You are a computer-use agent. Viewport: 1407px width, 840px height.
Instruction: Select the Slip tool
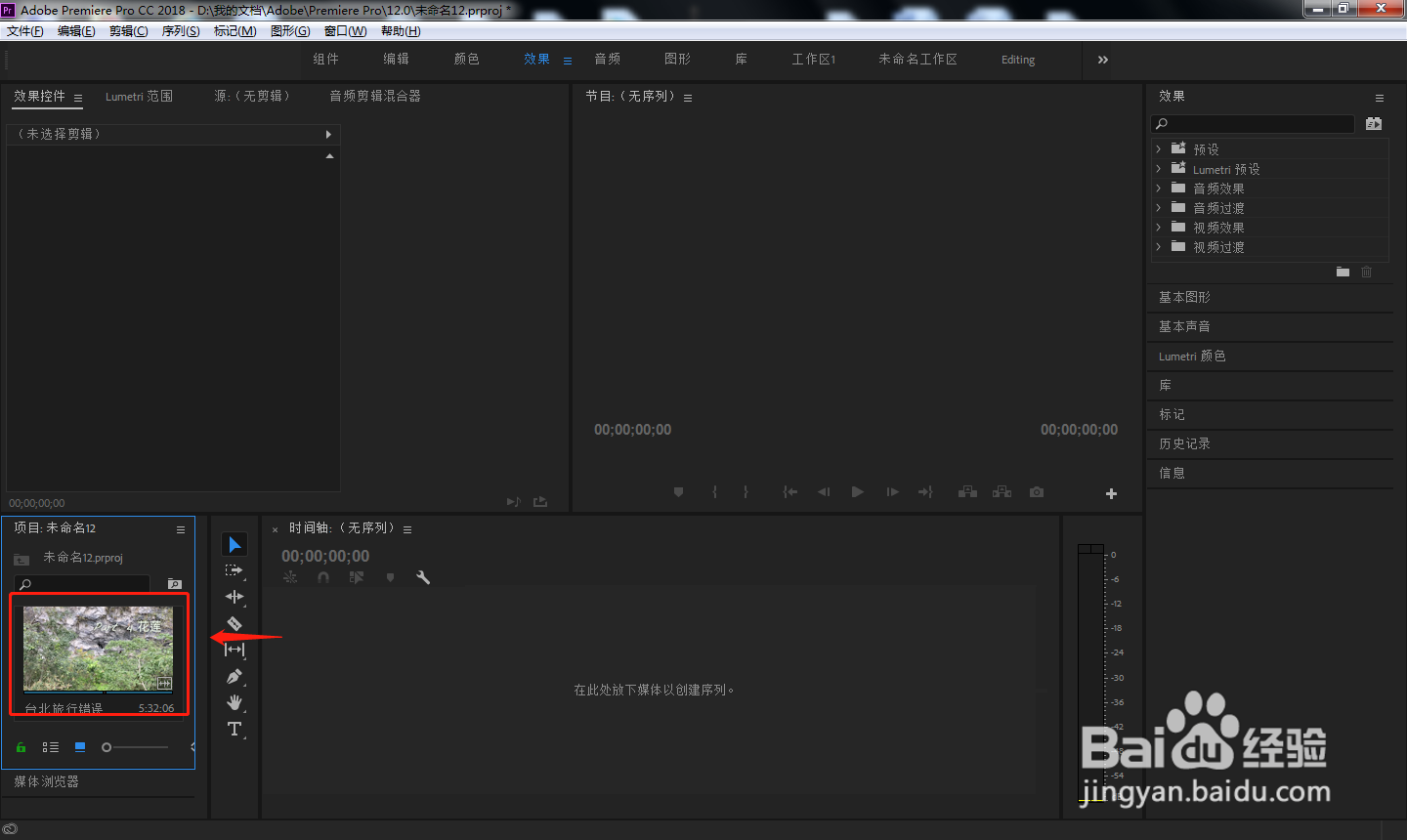tap(234, 650)
